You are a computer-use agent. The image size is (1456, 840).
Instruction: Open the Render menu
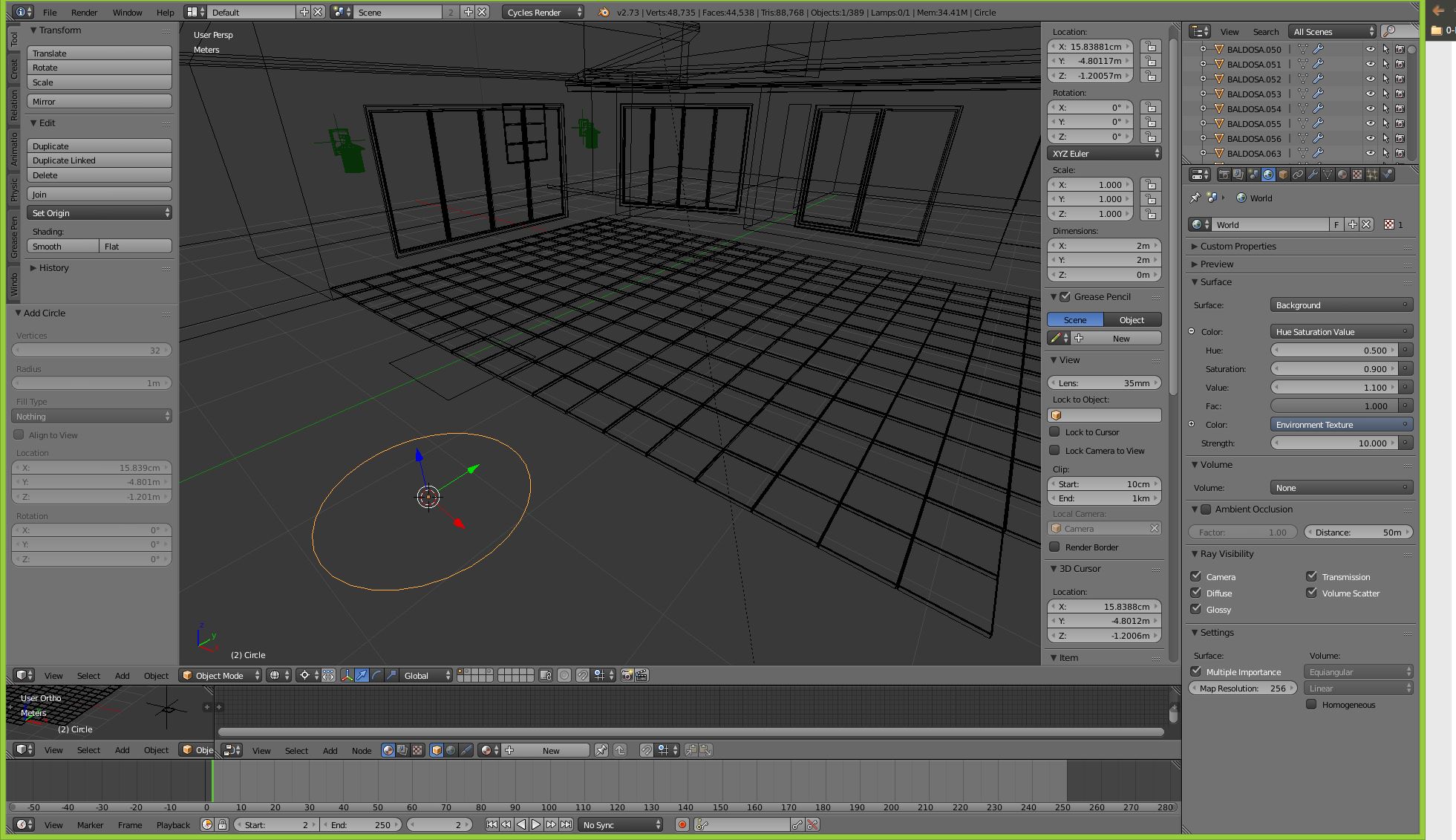coord(84,12)
